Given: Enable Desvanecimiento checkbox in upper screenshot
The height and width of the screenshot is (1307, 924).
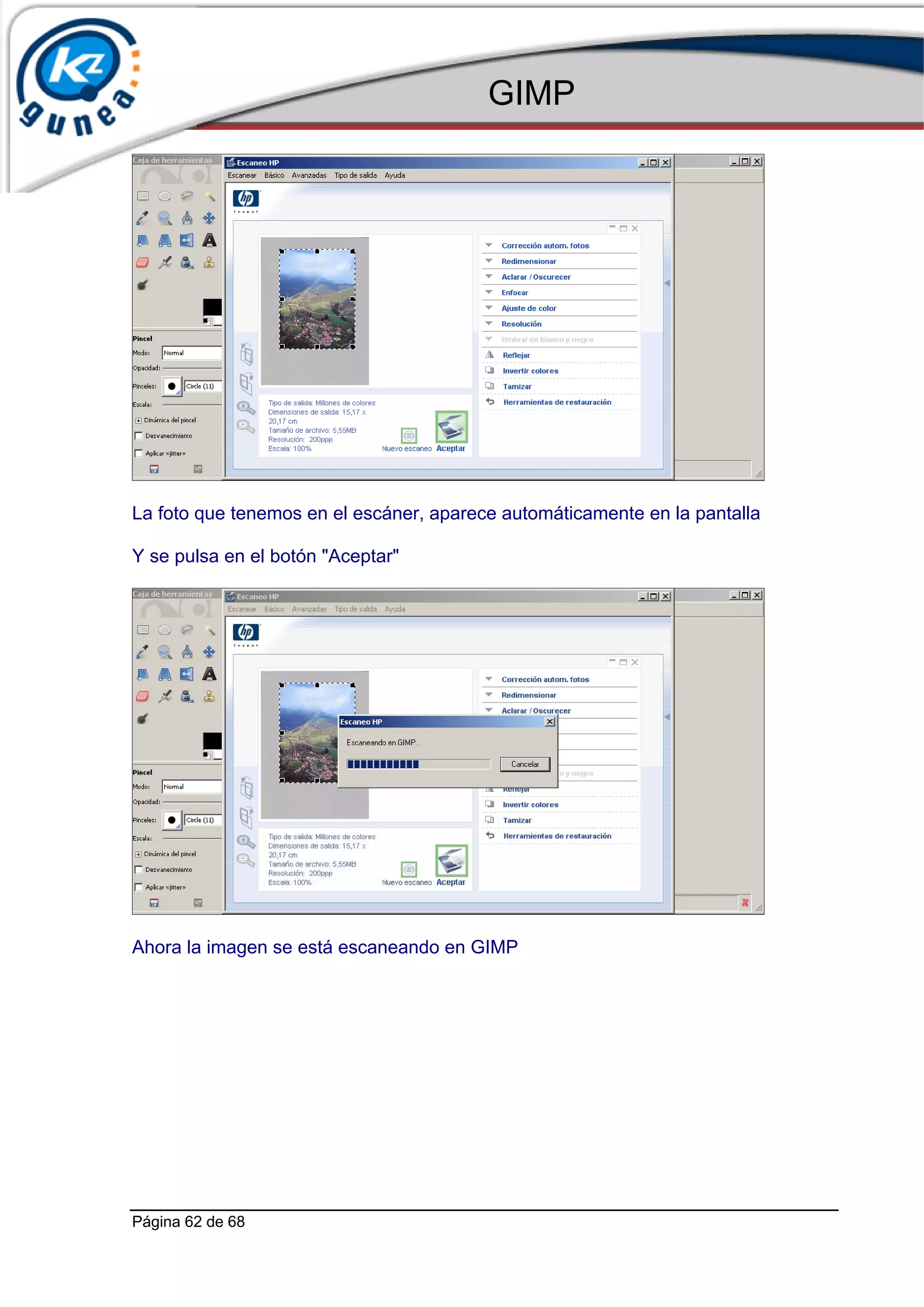Looking at the screenshot, I should 139,436.
